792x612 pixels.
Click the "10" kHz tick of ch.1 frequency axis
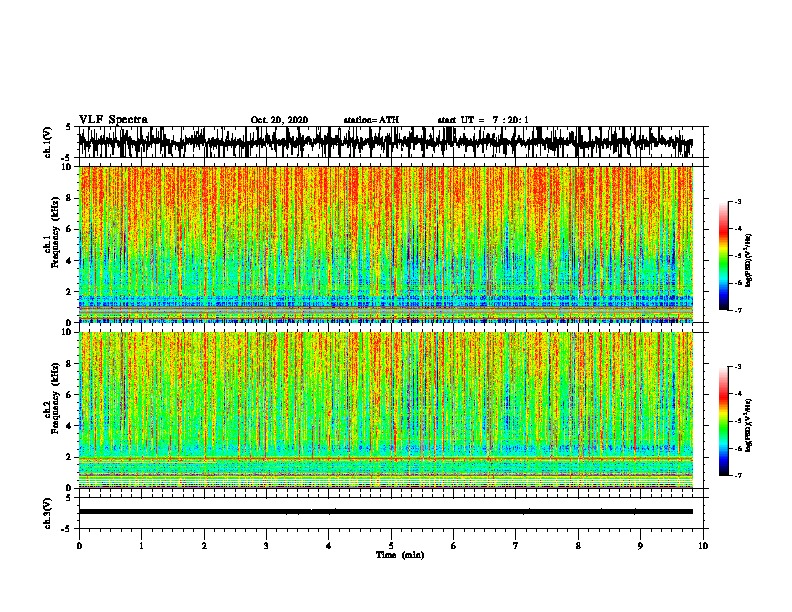tap(67, 167)
